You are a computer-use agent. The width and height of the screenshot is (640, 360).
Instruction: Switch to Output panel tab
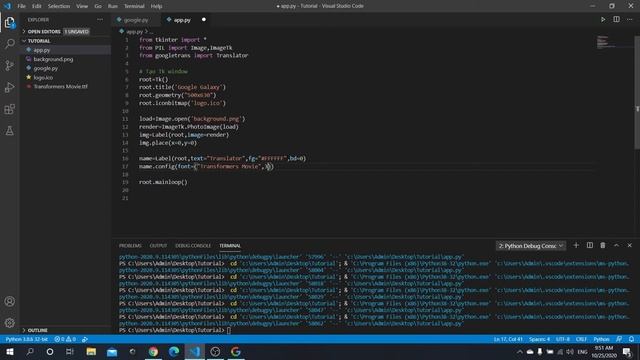click(x=158, y=246)
